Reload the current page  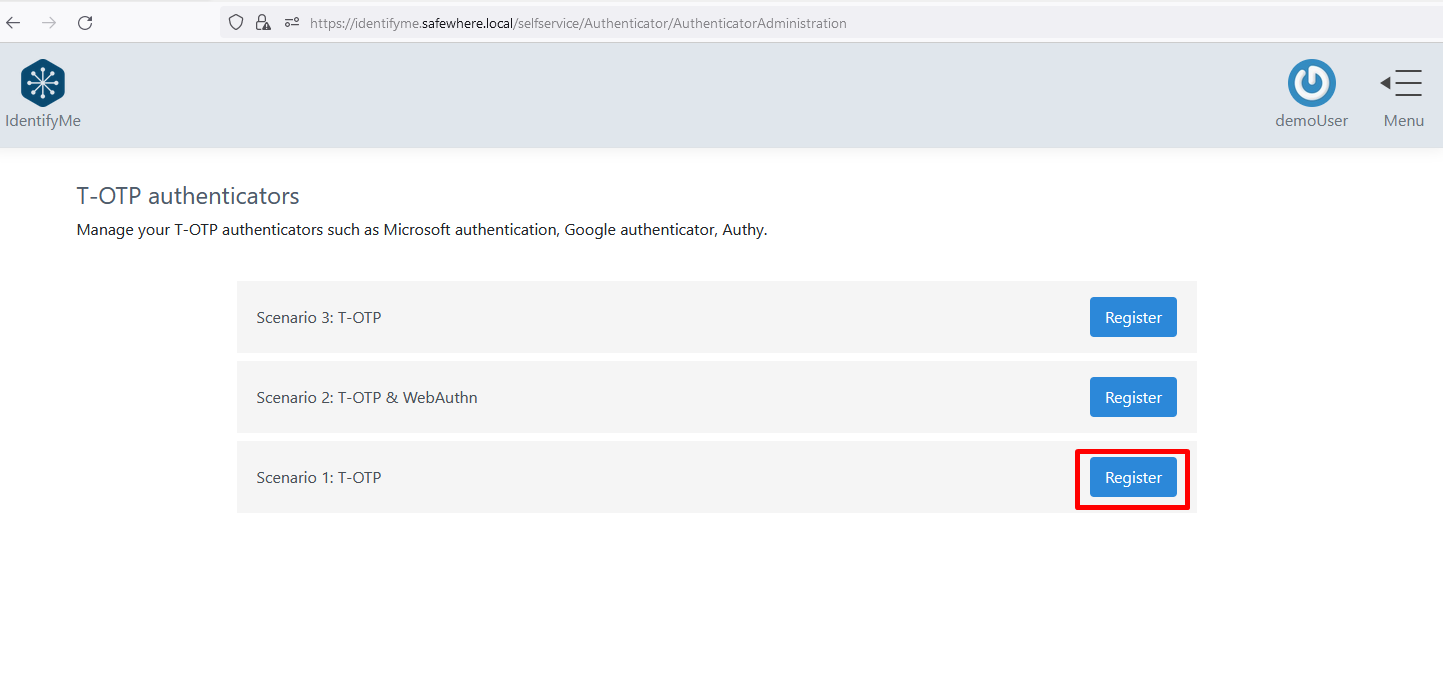85,23
